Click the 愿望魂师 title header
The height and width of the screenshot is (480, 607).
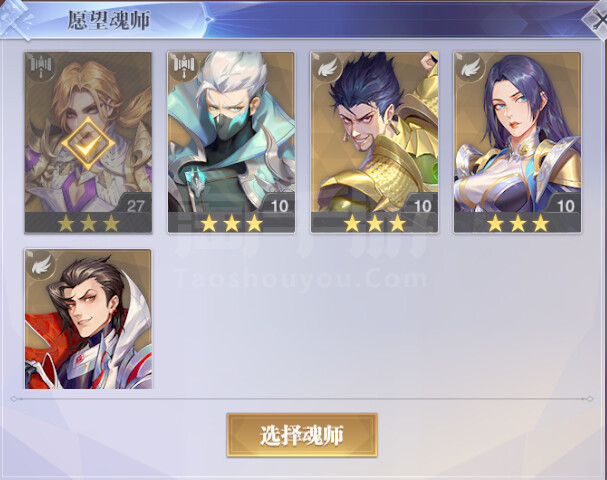(109, 20)
